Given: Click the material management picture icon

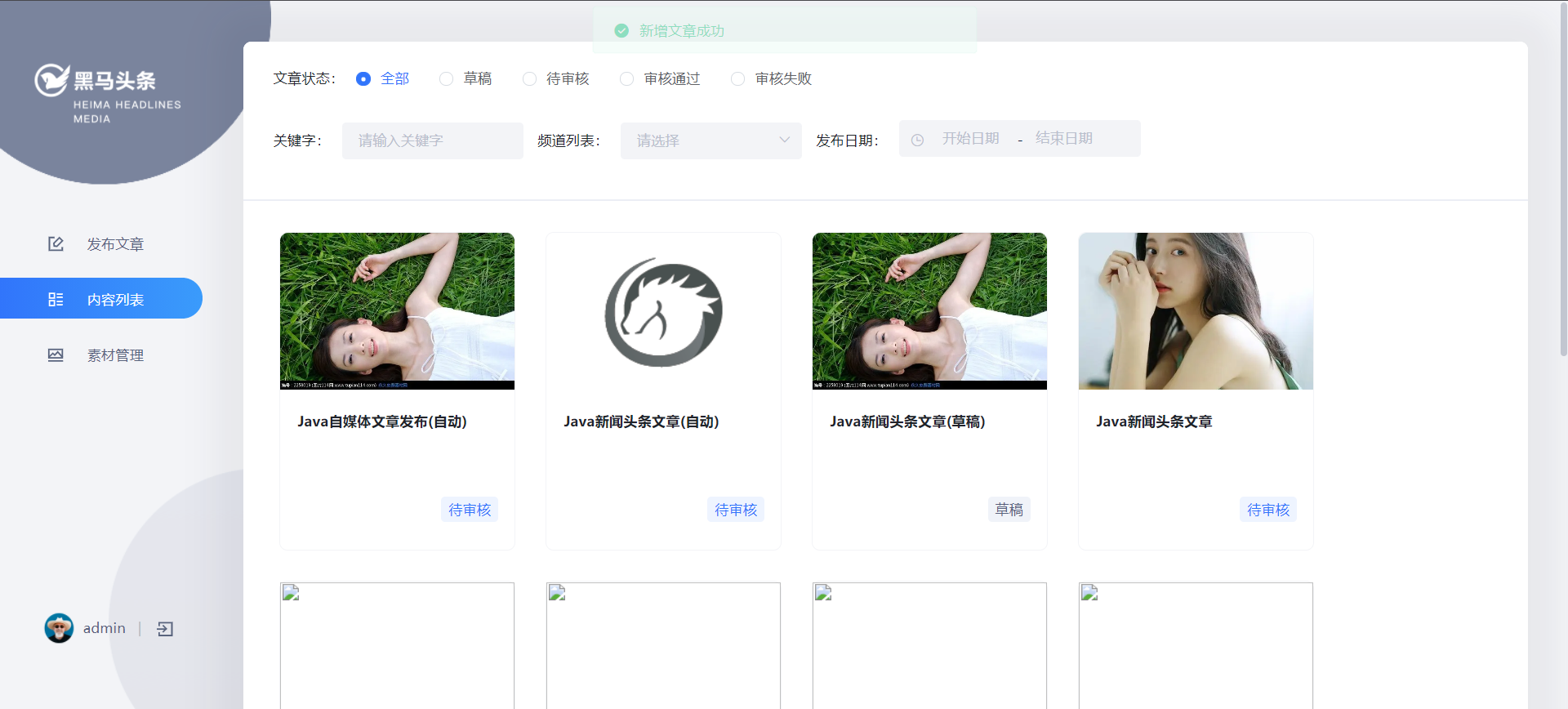Looking at the screenshot, I should click(x=56, y=354).
